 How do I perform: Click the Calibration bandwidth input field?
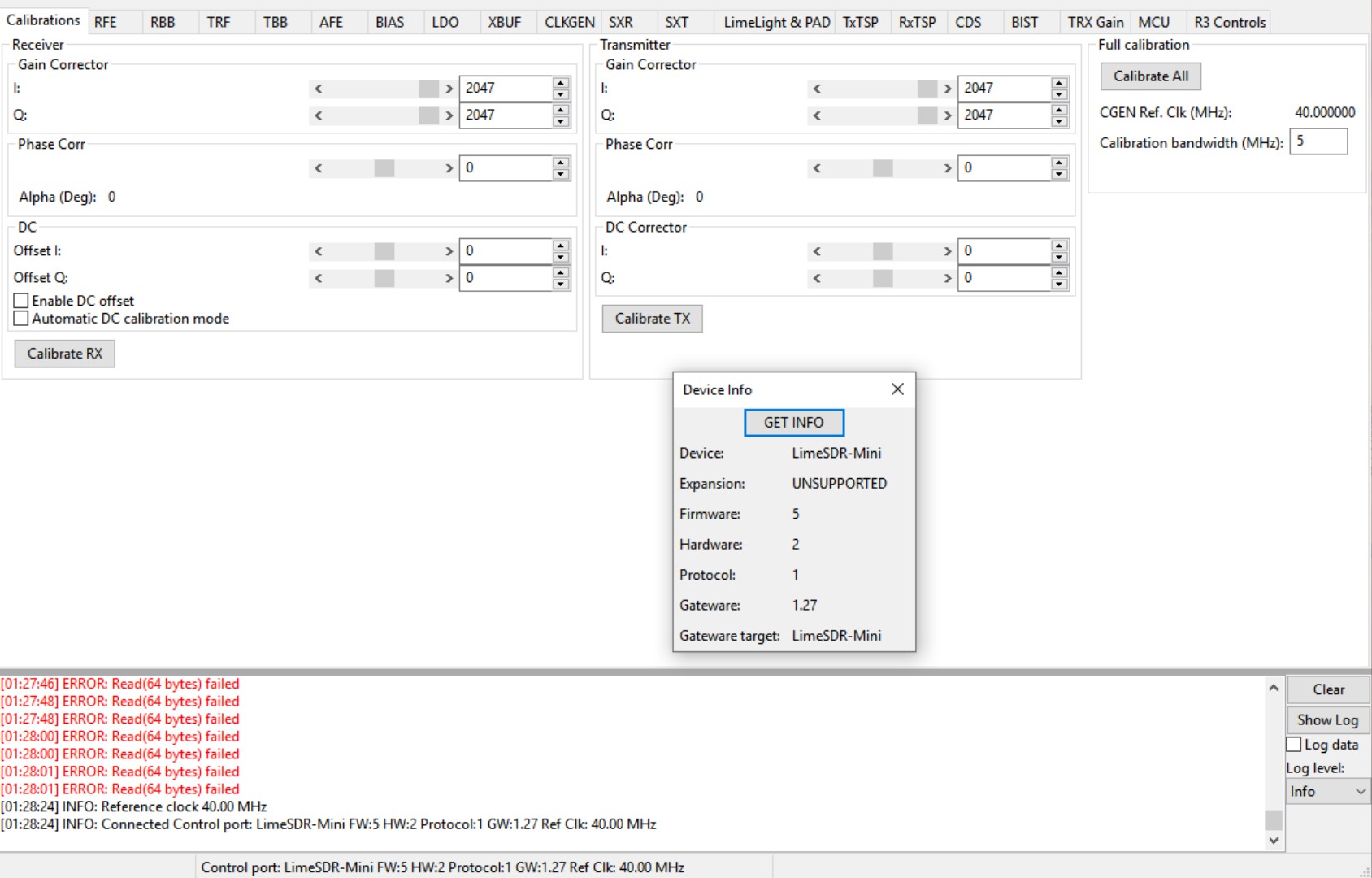point(1318,141)
